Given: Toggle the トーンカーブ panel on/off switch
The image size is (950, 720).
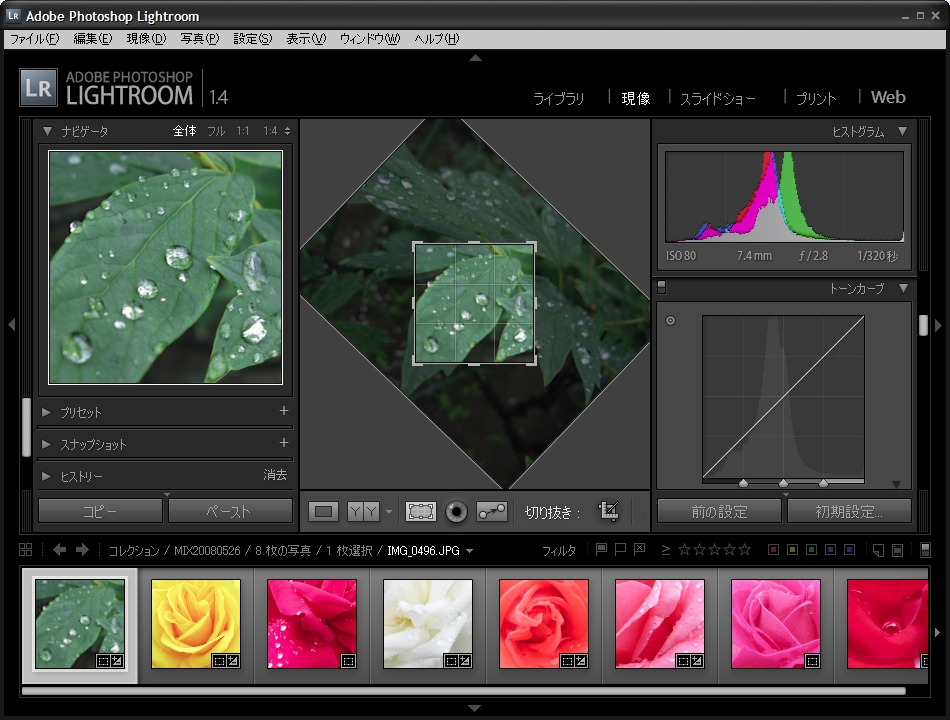Looking at the screenshot, I should (x=662, y=289).
